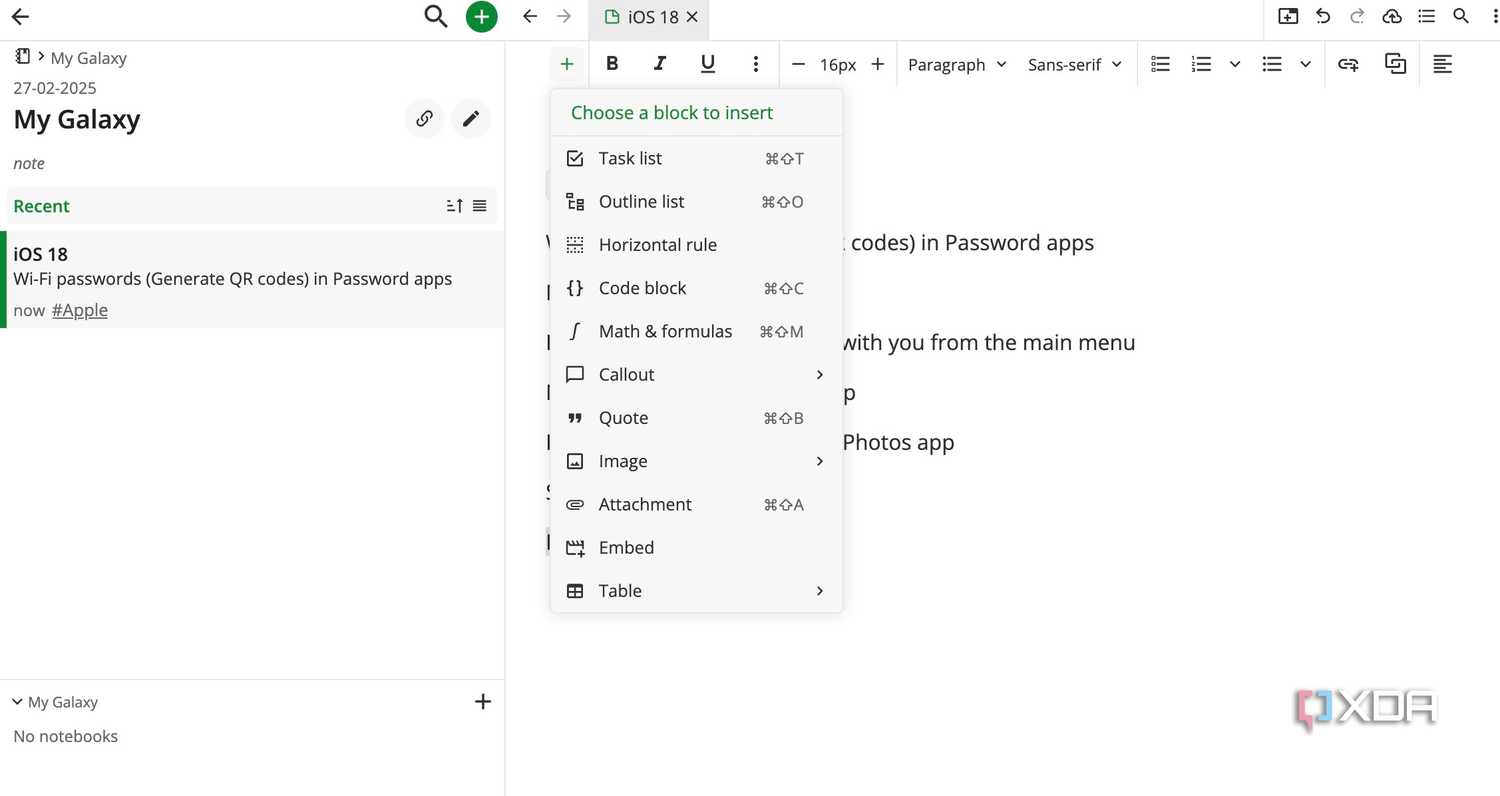Open more formatting options menu
1500x796 pixels.
tap(756, 64)
